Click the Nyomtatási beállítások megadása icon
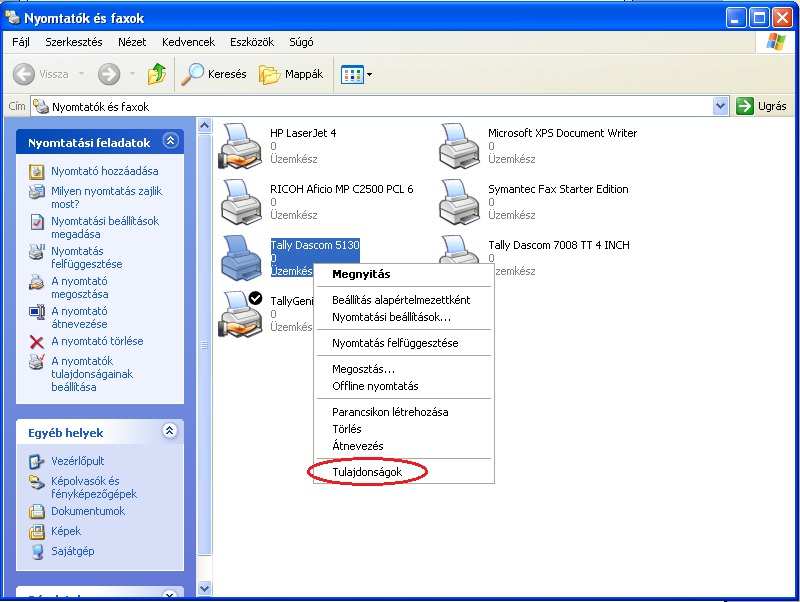The image size is (800, 602). pos(37,222)
